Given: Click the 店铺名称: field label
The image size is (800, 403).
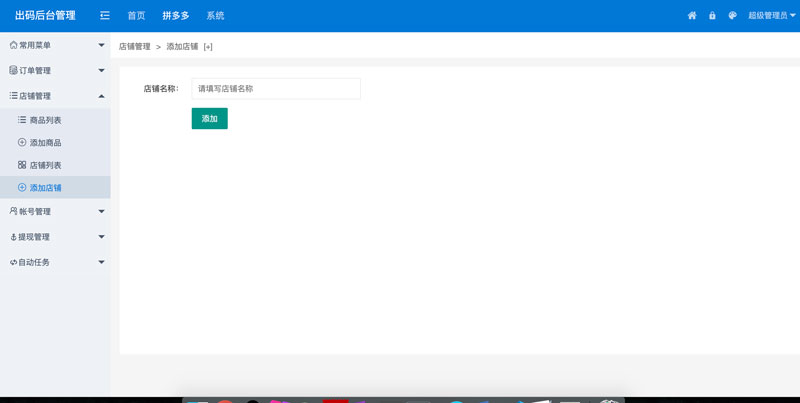Looking at the screenshot, I should (161, 89).
